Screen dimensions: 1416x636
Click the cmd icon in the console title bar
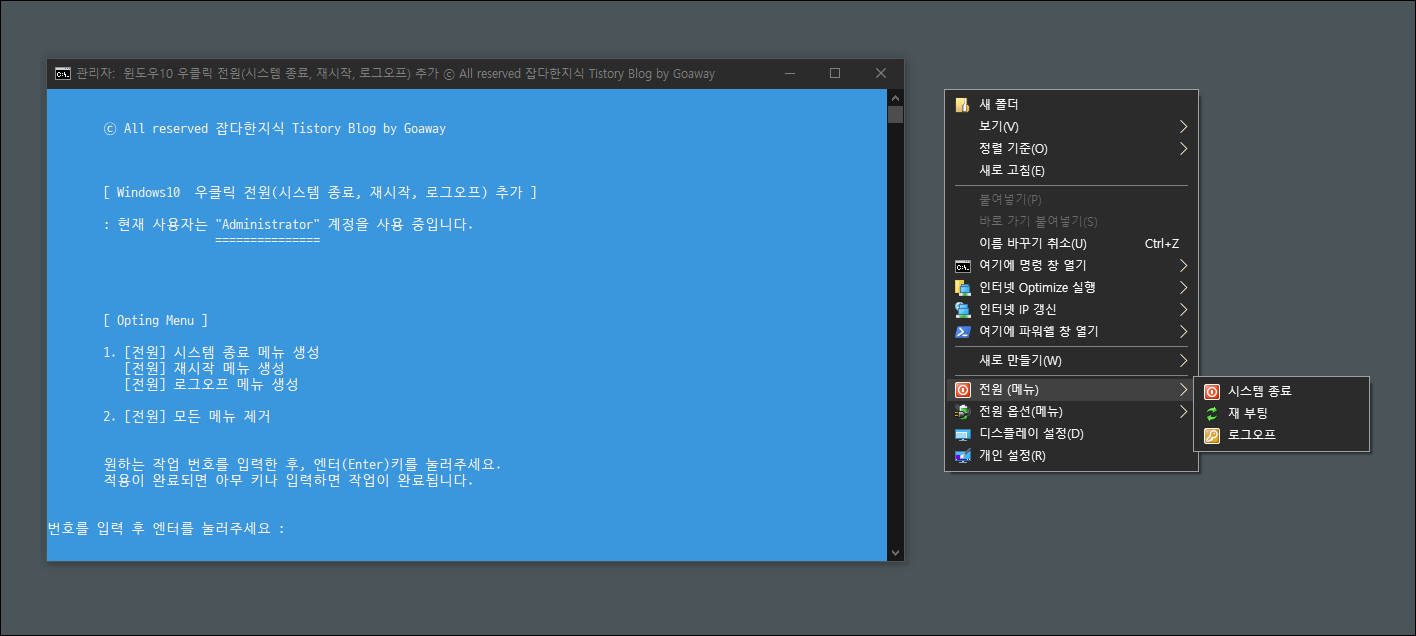pyautogui.click(x=63, y=74)
